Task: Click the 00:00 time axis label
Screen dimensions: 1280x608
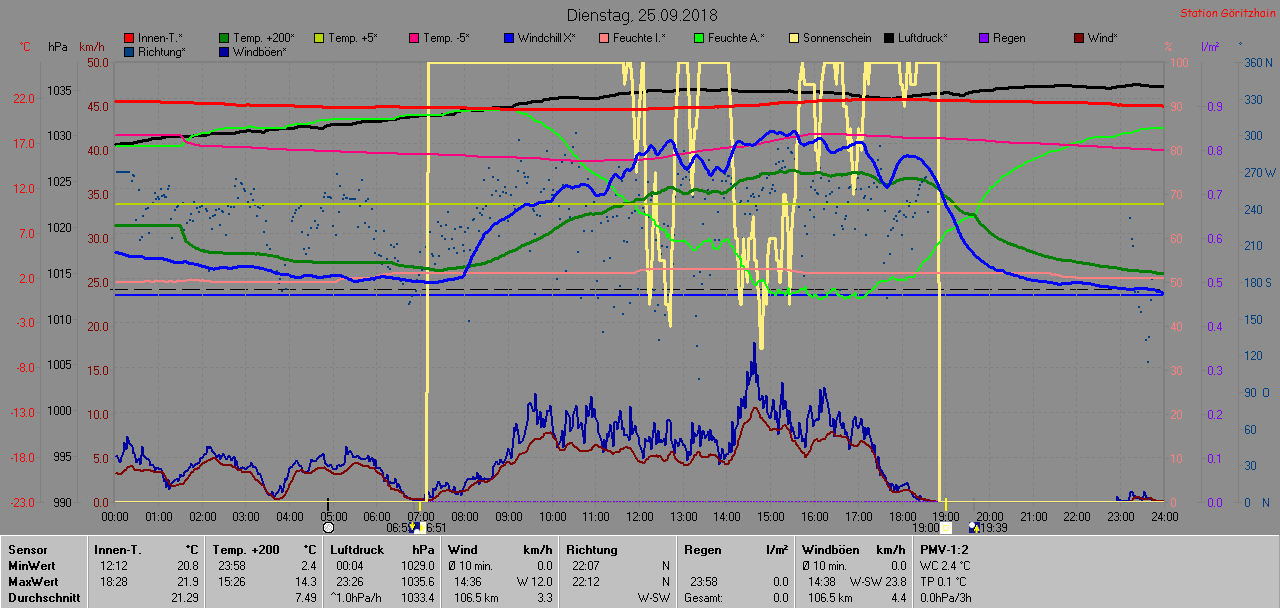Action: coord(115,516)
